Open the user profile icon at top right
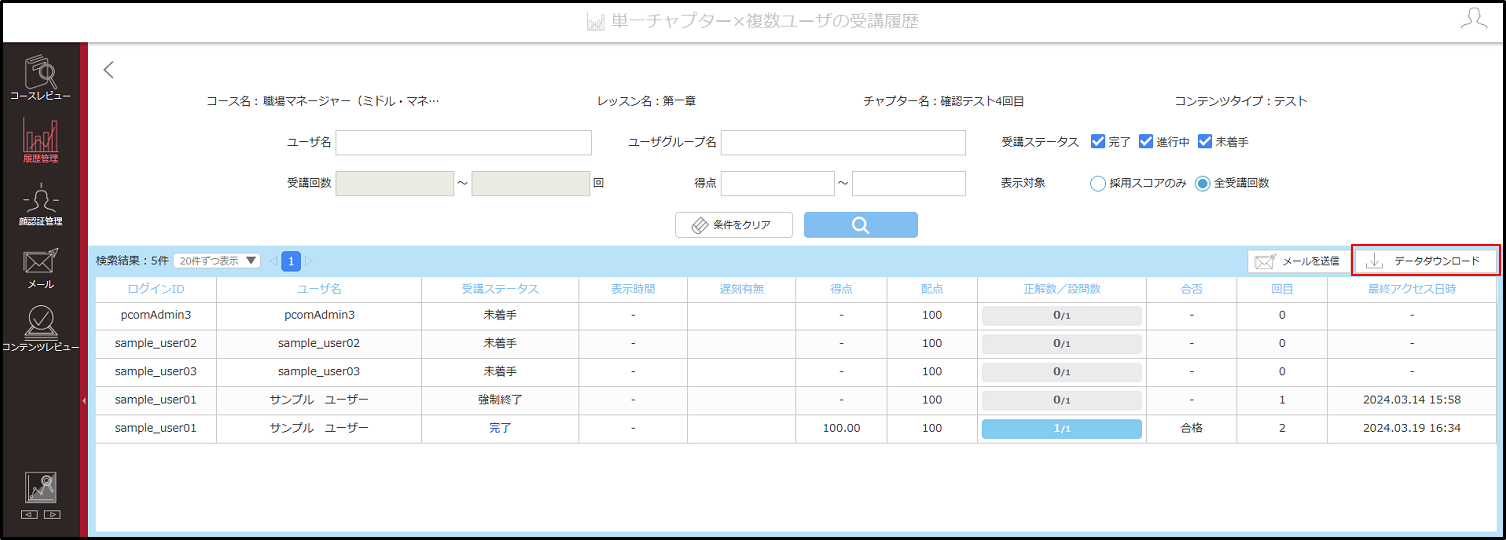Viewport: 1506px width, 540px height. click(1473, 18)
